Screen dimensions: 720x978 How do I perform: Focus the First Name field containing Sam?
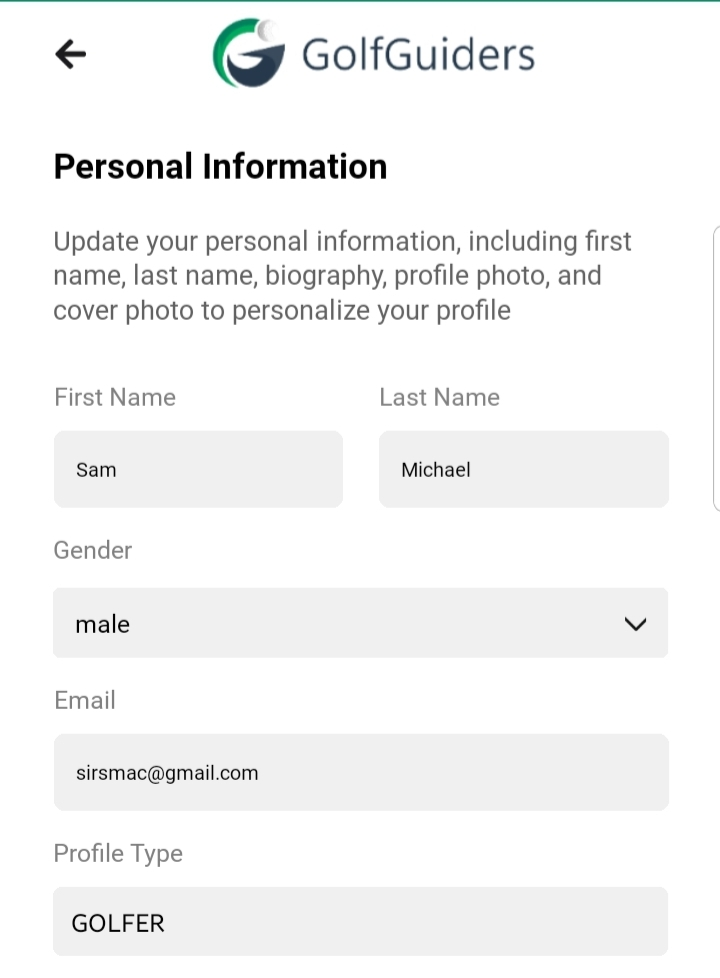[x=198, y=469]
